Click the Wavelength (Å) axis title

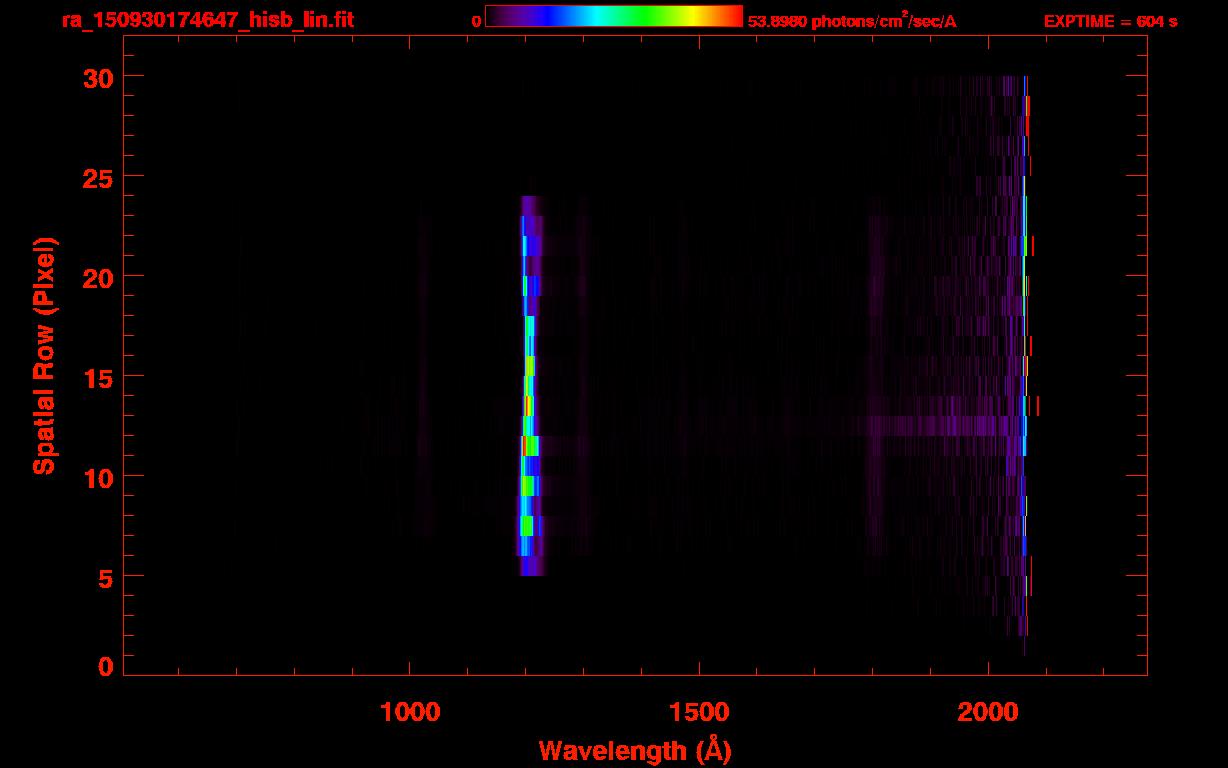point(635,750)
